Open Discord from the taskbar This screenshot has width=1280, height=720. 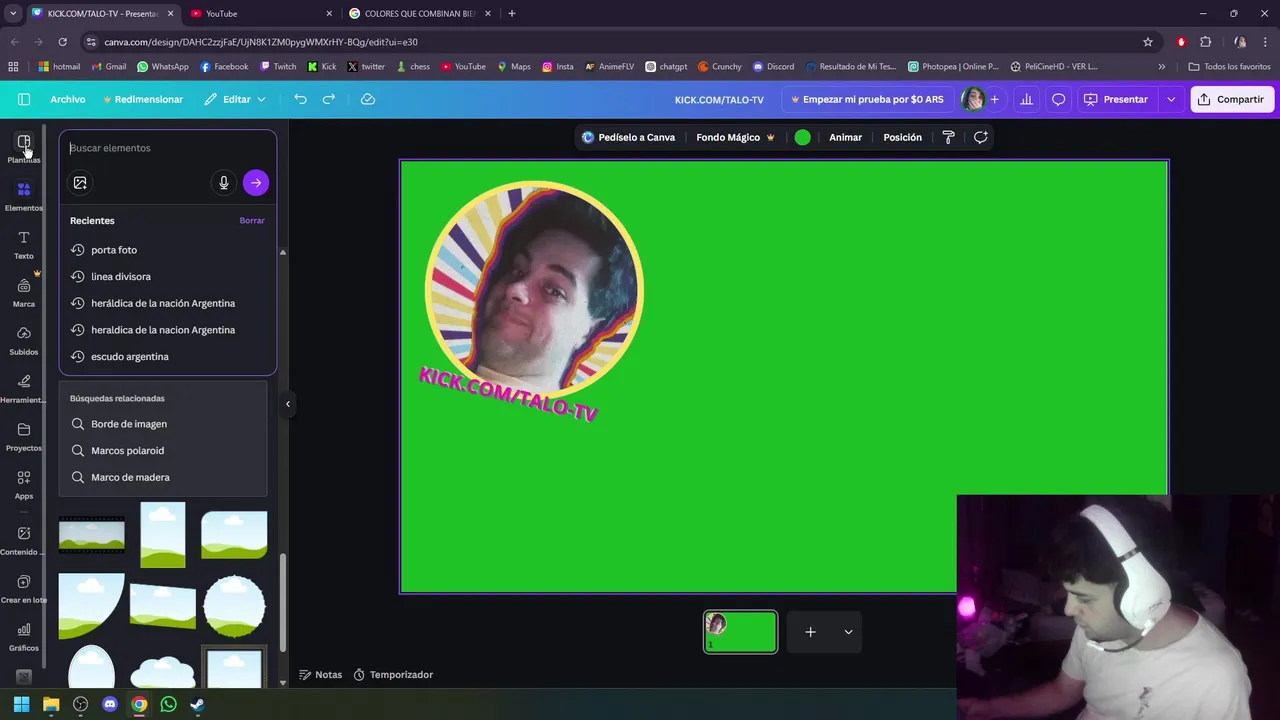(x=110, y=704)
